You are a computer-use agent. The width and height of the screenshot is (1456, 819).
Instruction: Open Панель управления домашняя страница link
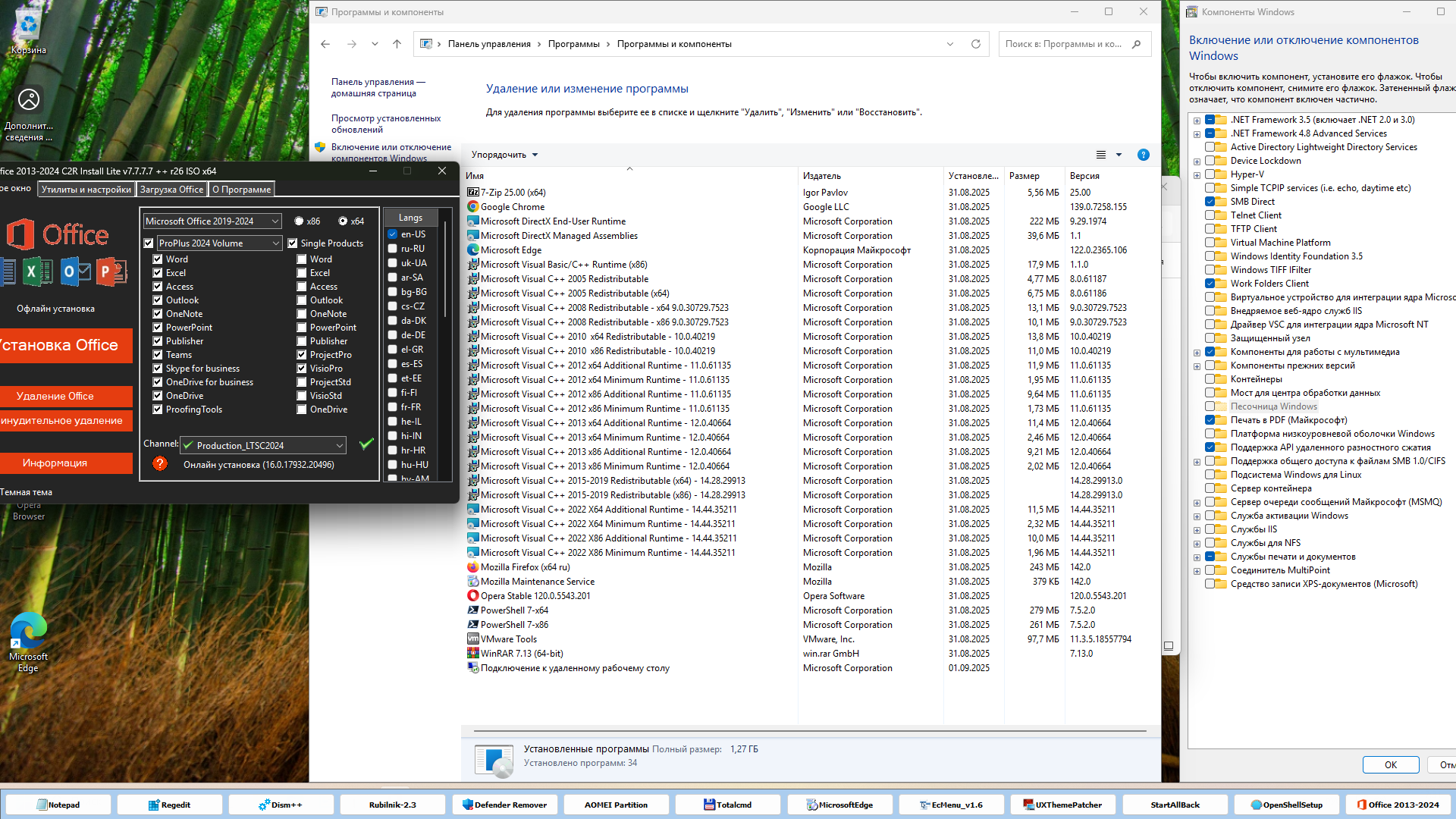(378, 87)
